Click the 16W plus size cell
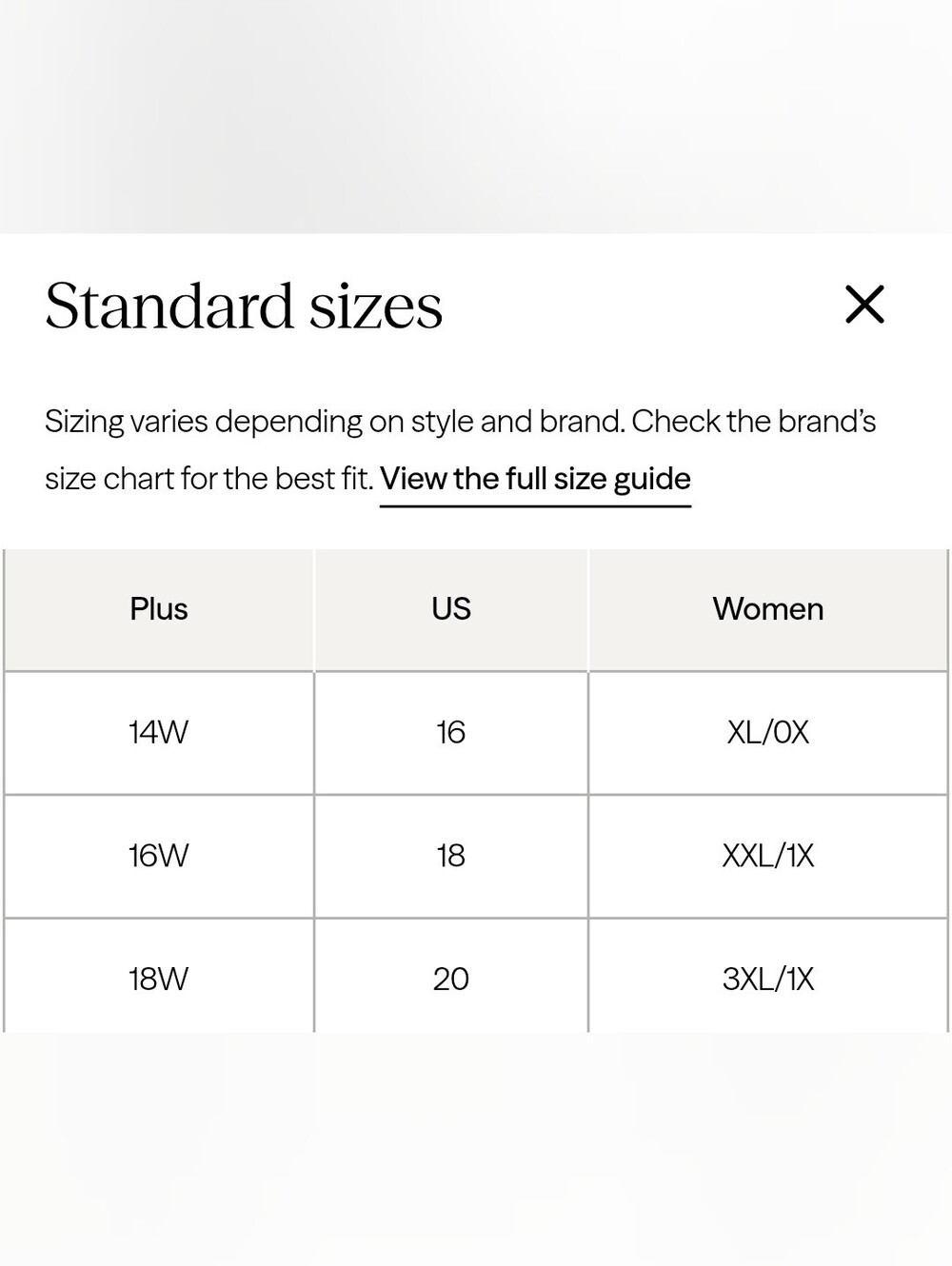 point(159,856)
